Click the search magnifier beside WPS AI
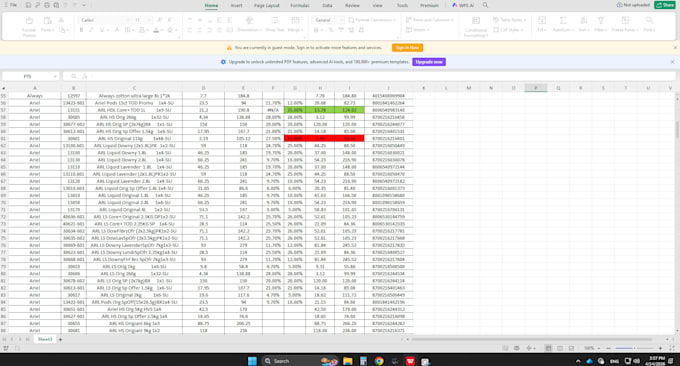 click(485, 5)
